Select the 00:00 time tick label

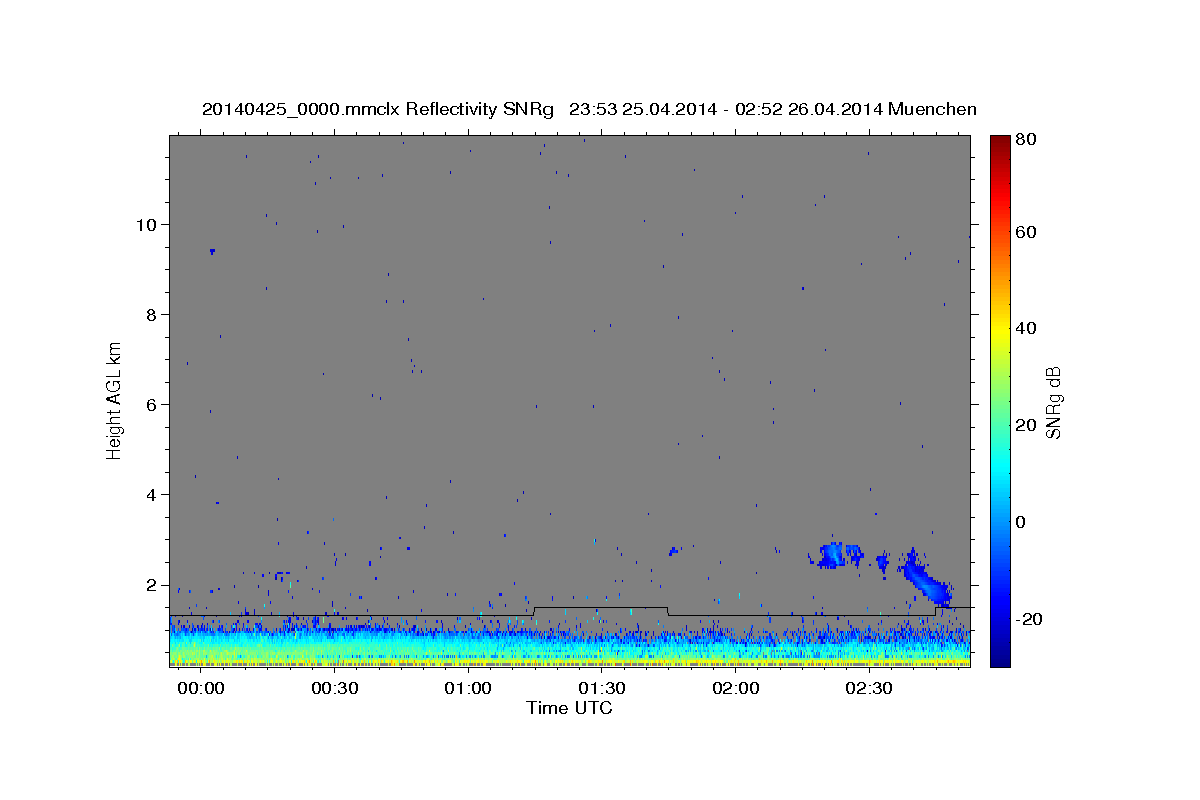pyautogui.click(x=201, y=689)
